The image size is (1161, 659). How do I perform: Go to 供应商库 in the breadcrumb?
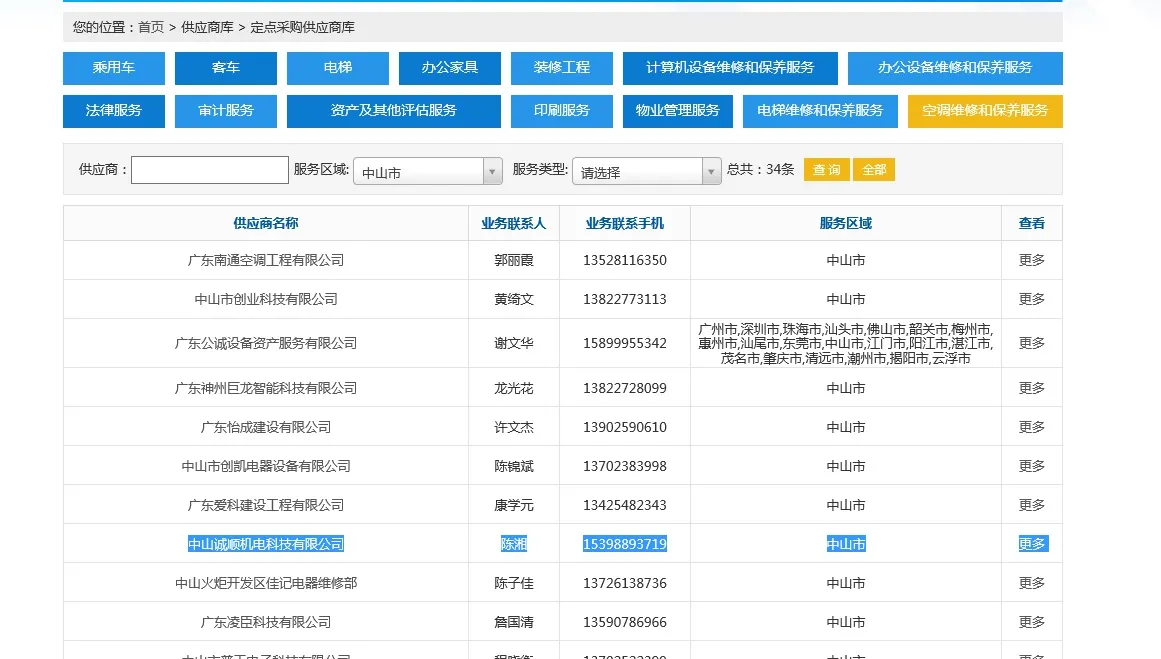[207, 27]
